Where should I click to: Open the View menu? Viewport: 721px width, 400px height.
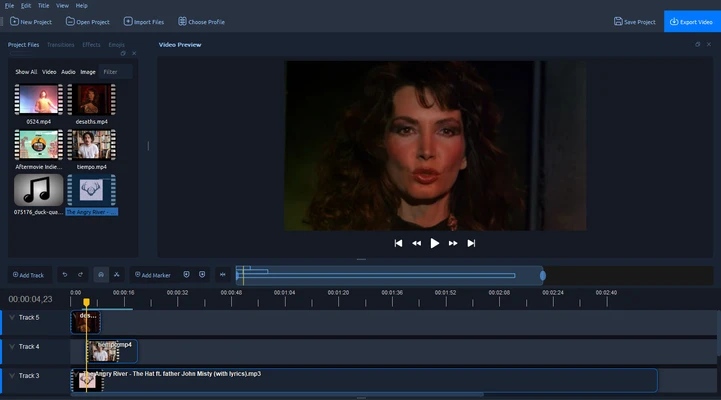point(62,6)
